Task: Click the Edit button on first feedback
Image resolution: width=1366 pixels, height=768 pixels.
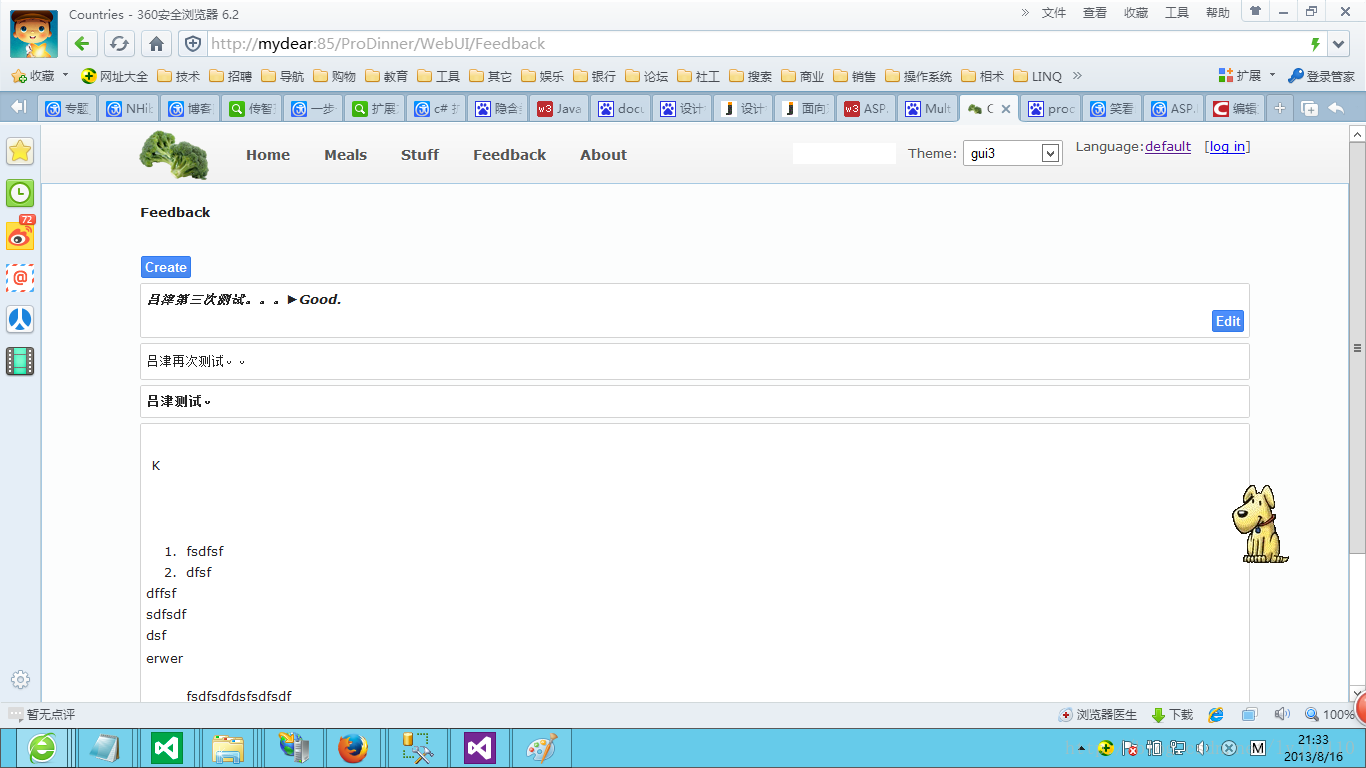Action: click(x=1228, y=321)
